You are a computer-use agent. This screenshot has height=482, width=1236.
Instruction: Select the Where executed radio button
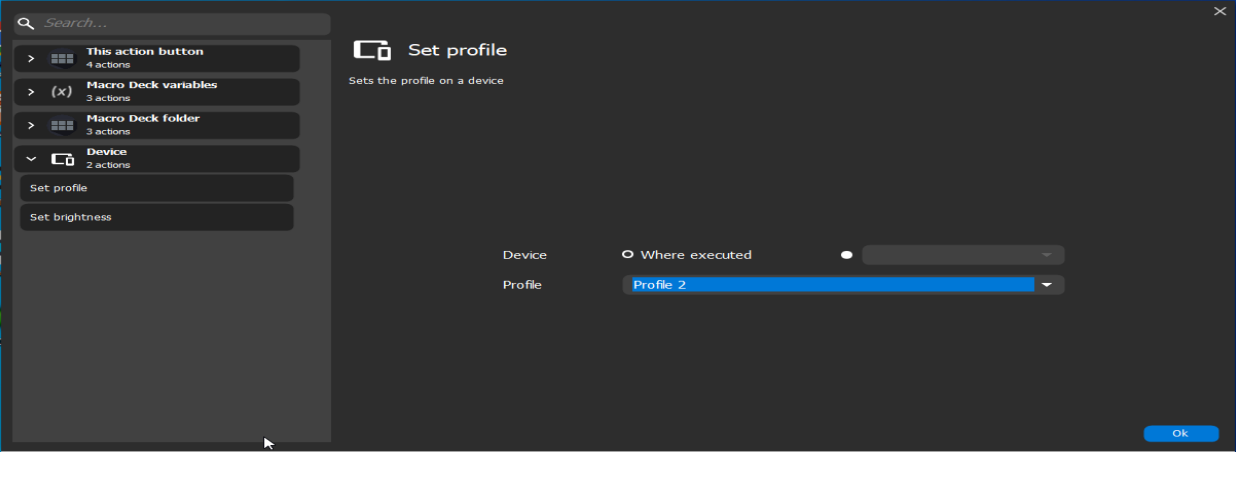click(x=628, y=255)
